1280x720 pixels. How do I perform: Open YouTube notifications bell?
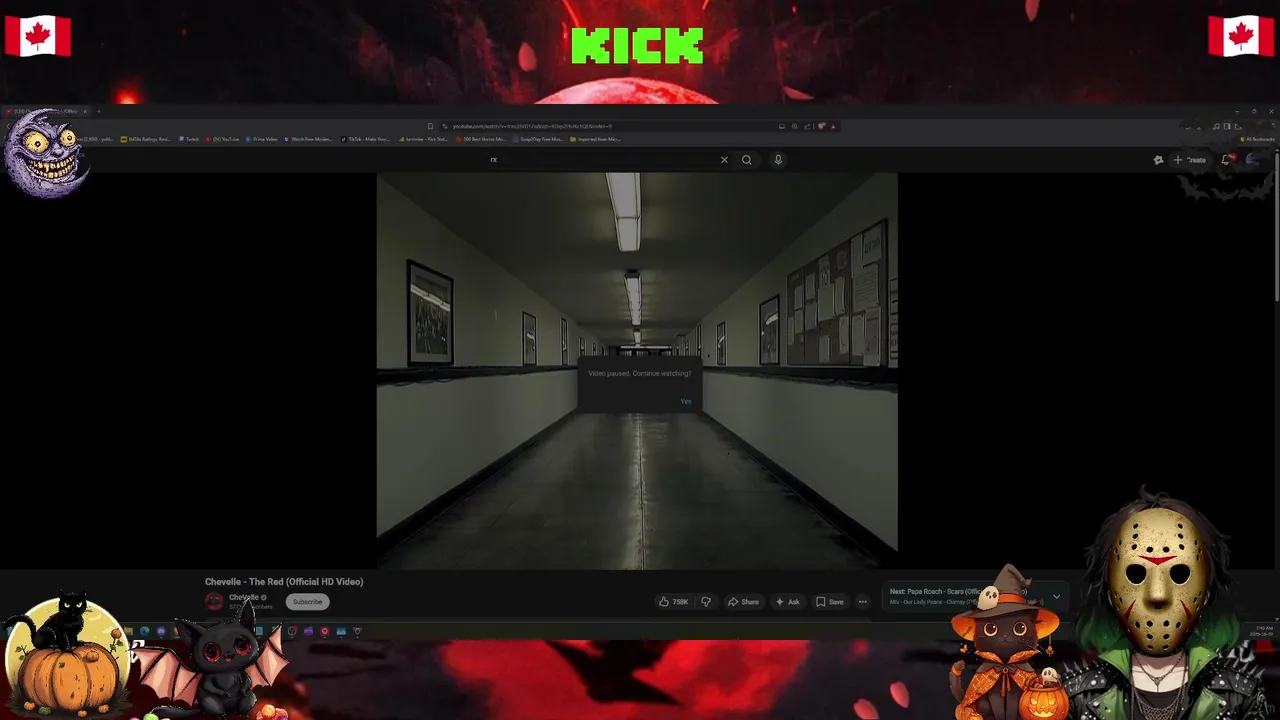1227,160
